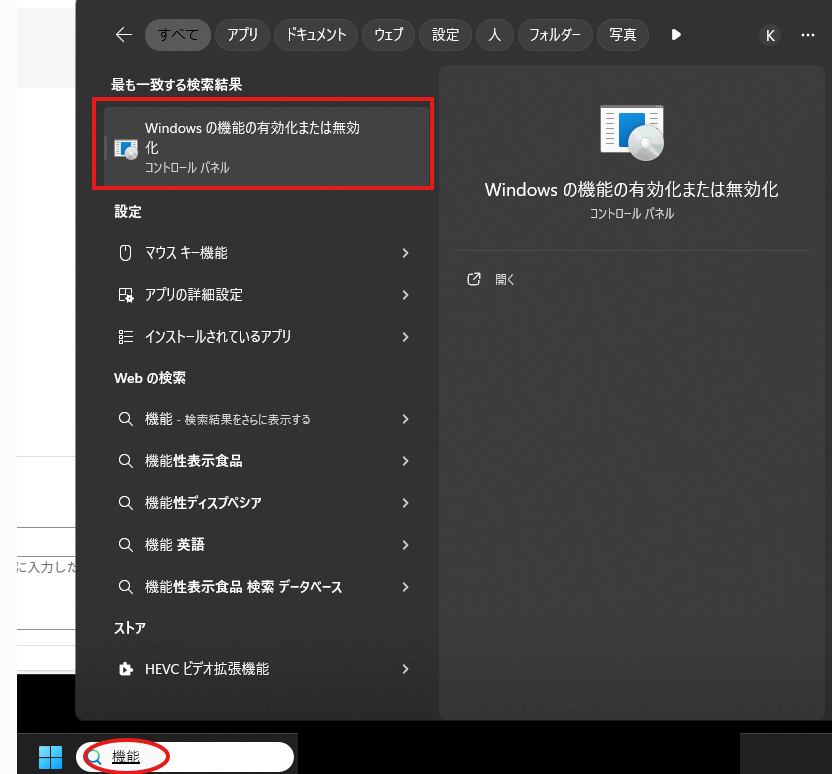This screenshot has height=774, width=832.
Task: Expand the インストールされているアプリ chevron
Action: click(405, 337)
